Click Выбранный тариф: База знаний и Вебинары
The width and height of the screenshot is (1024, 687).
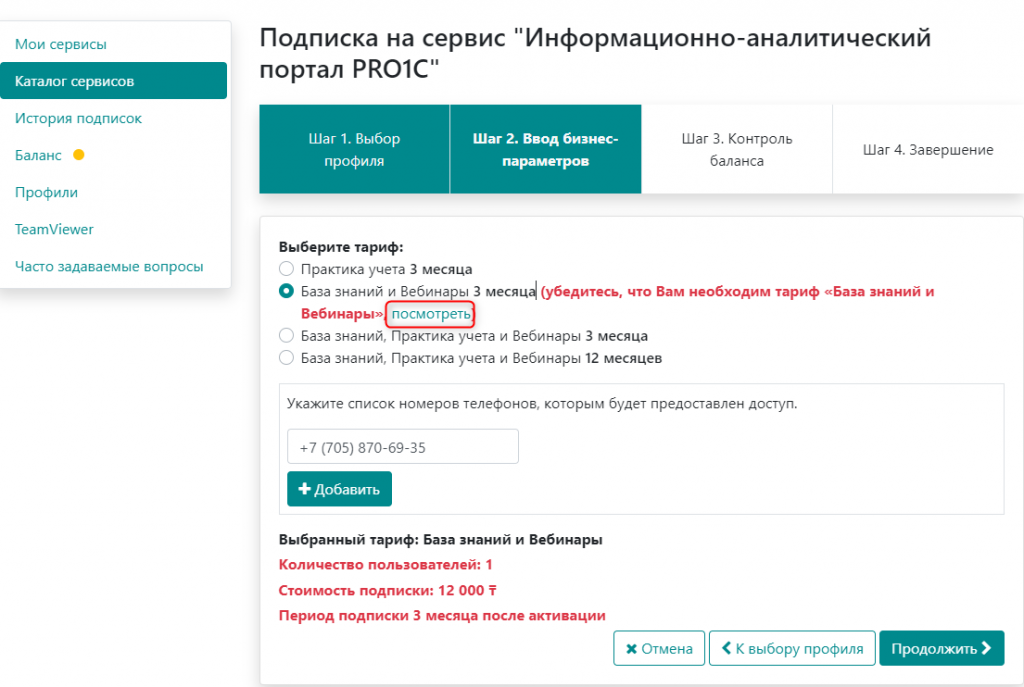point(440,539)
